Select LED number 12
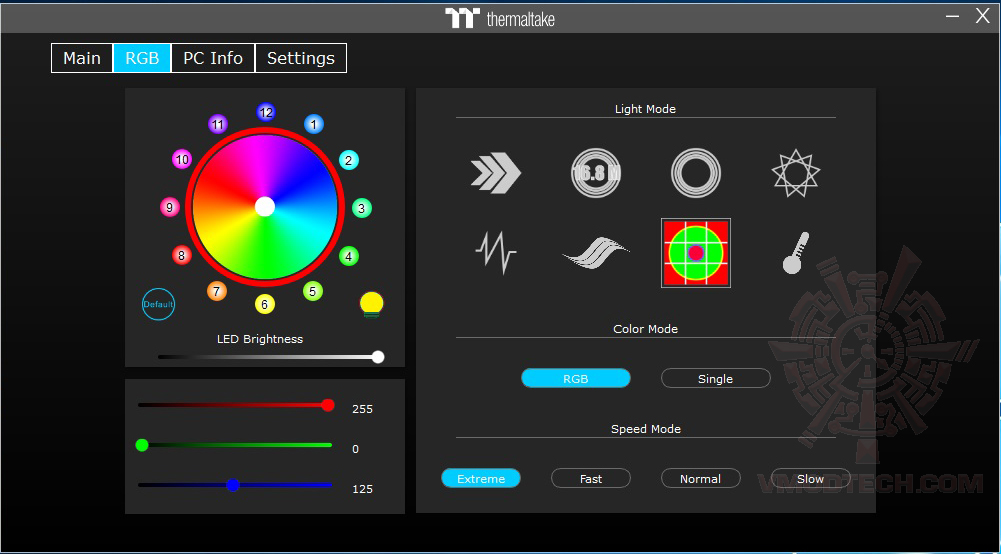Screen dimensions: 1001x554 [266, 112]
